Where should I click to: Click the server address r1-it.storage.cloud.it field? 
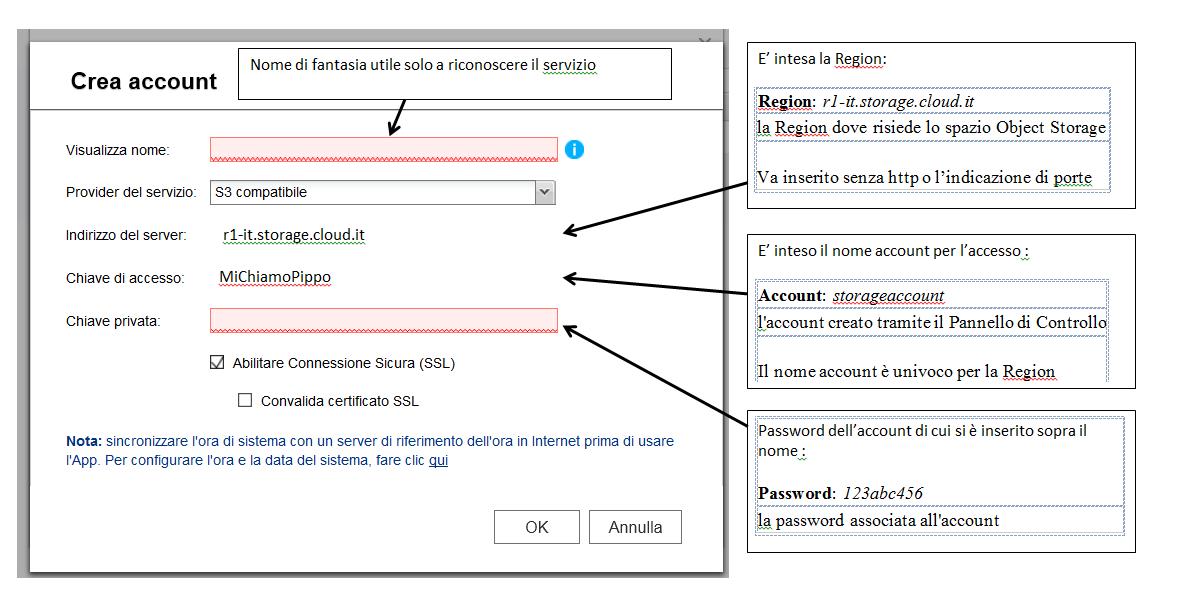294,236
